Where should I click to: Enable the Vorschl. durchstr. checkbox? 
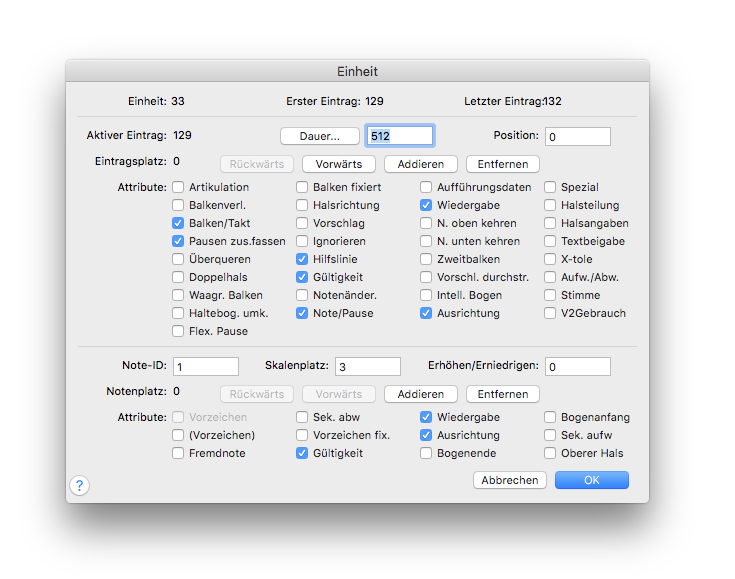pyautogui.click(x=426, y=277)
